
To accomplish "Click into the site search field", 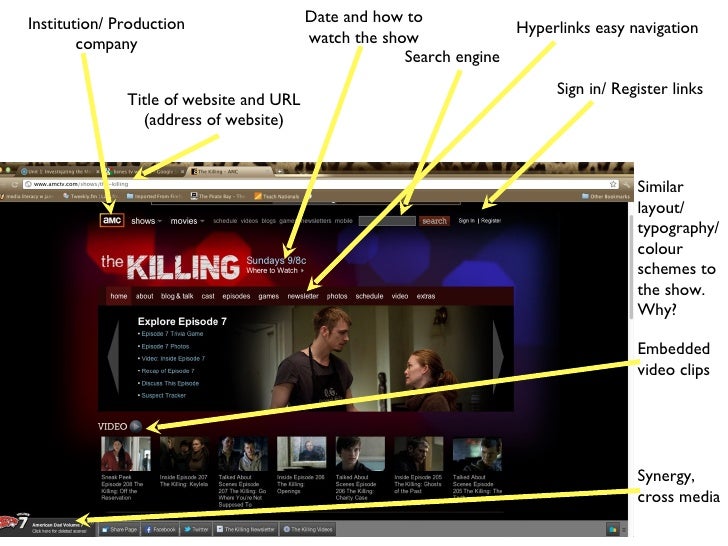I will tap(387, 221).
